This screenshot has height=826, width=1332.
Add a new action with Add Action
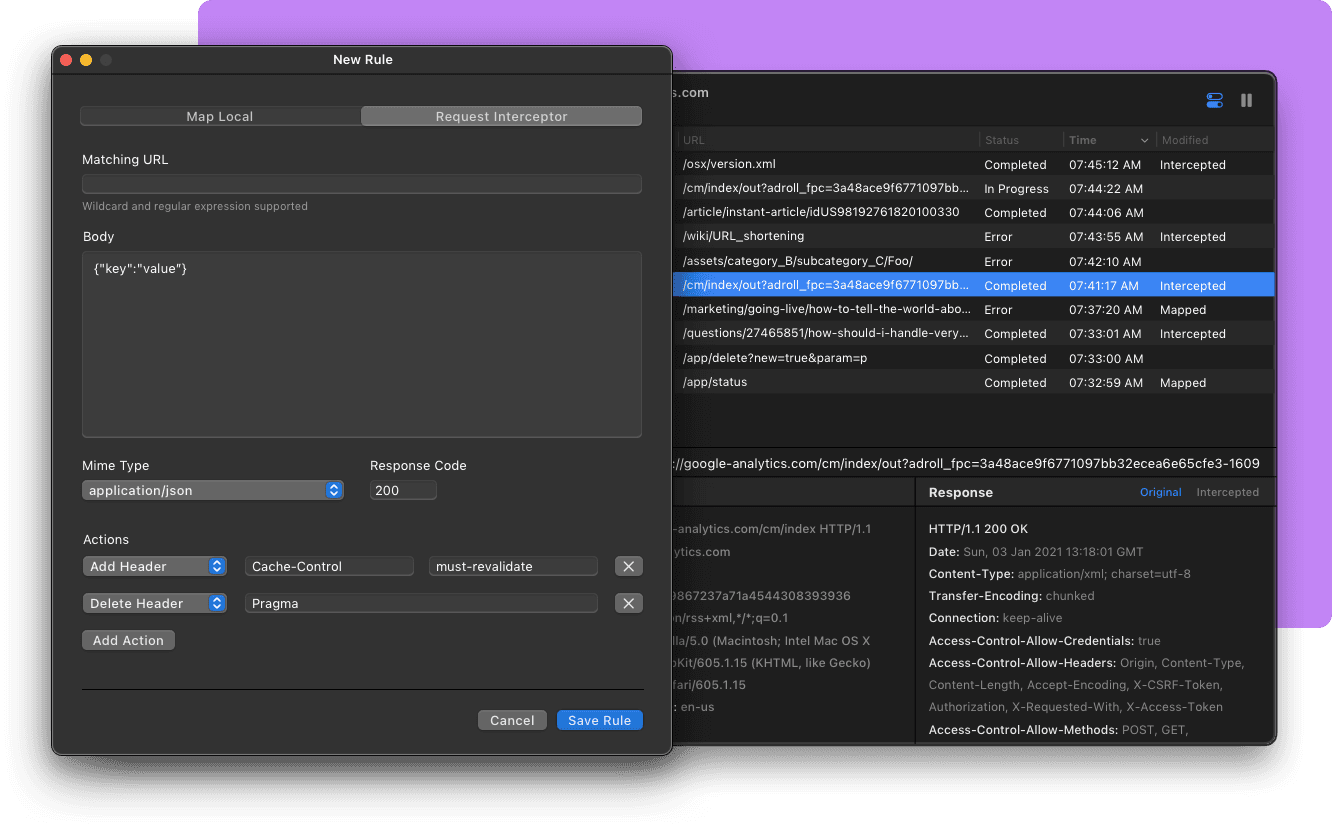pyautogui.click(x=128, y=640)
